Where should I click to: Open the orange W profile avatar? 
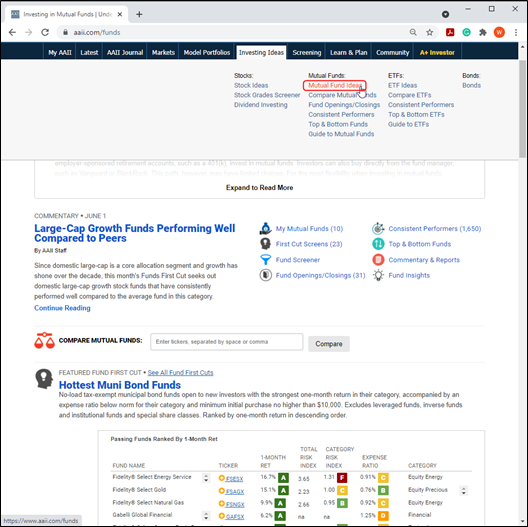499,32
